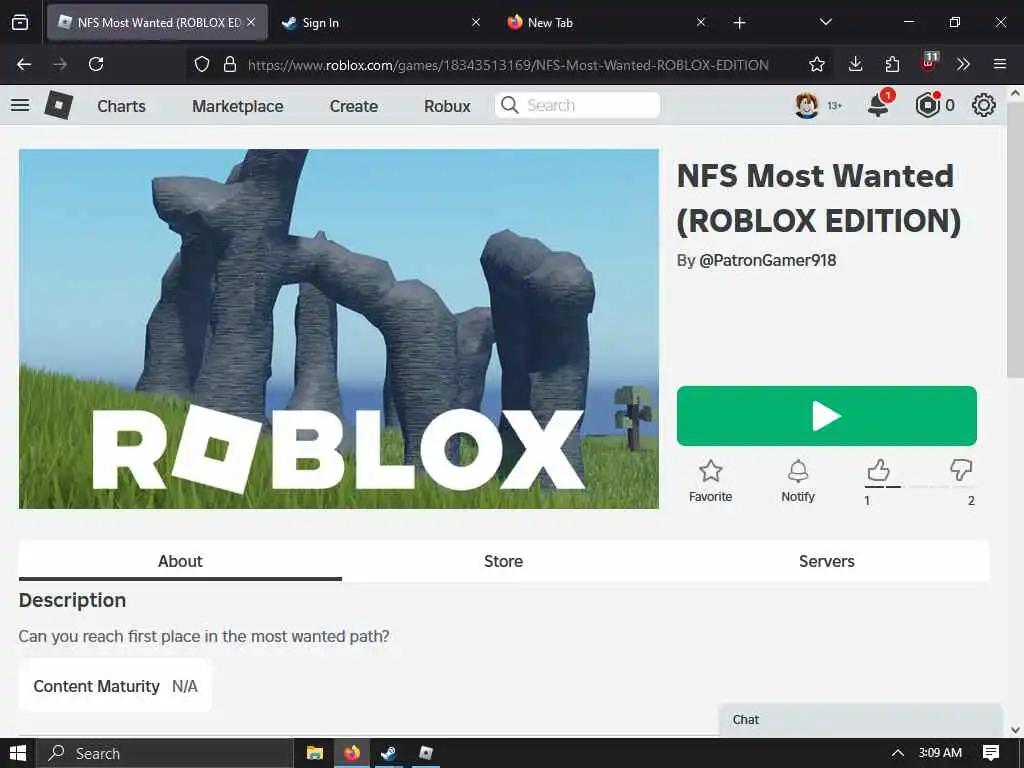
Task: Open the Charts page
Action: coord(121,106)
